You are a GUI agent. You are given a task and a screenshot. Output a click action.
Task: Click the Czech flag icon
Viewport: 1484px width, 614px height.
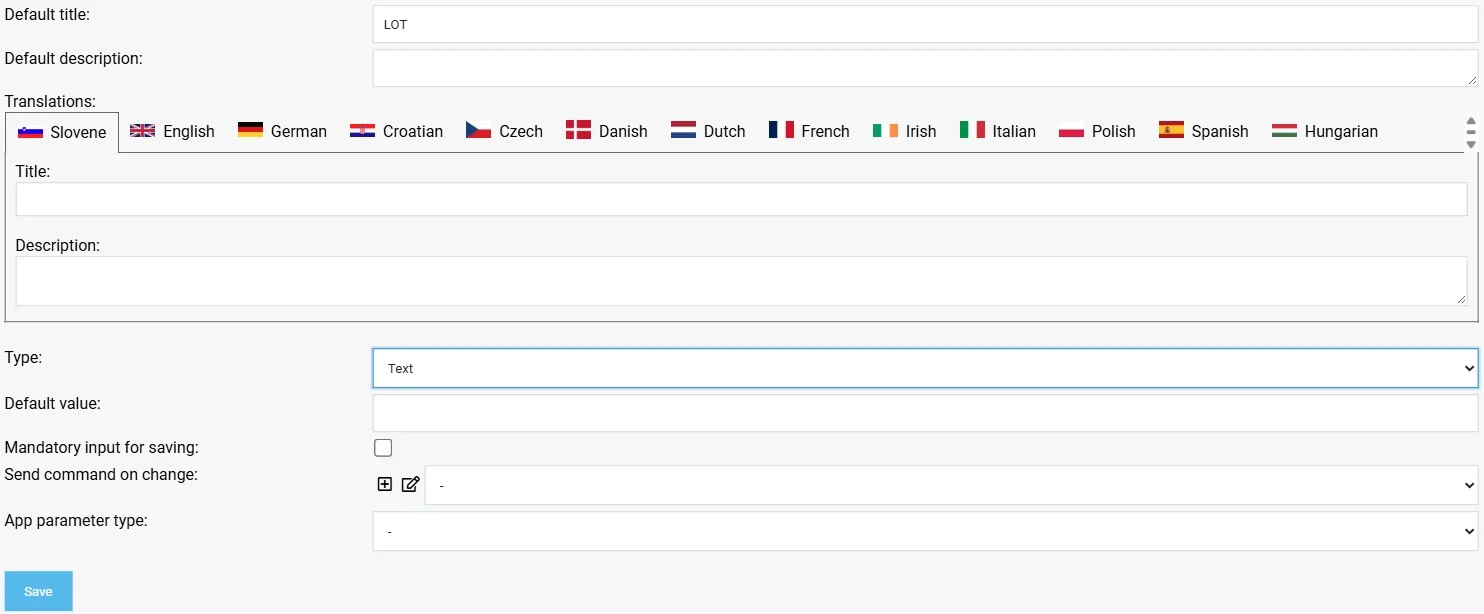(478, 130)
